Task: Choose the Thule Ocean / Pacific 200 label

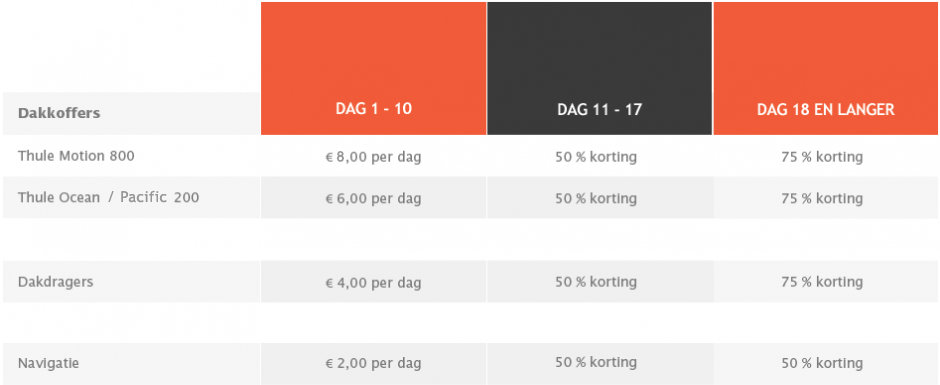Action: click(x=109, y=197)
